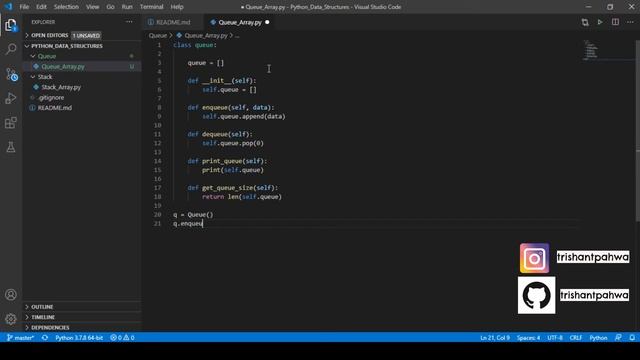The image size is (640, 360).
Task: Open the Help menu
Action: 177,7
